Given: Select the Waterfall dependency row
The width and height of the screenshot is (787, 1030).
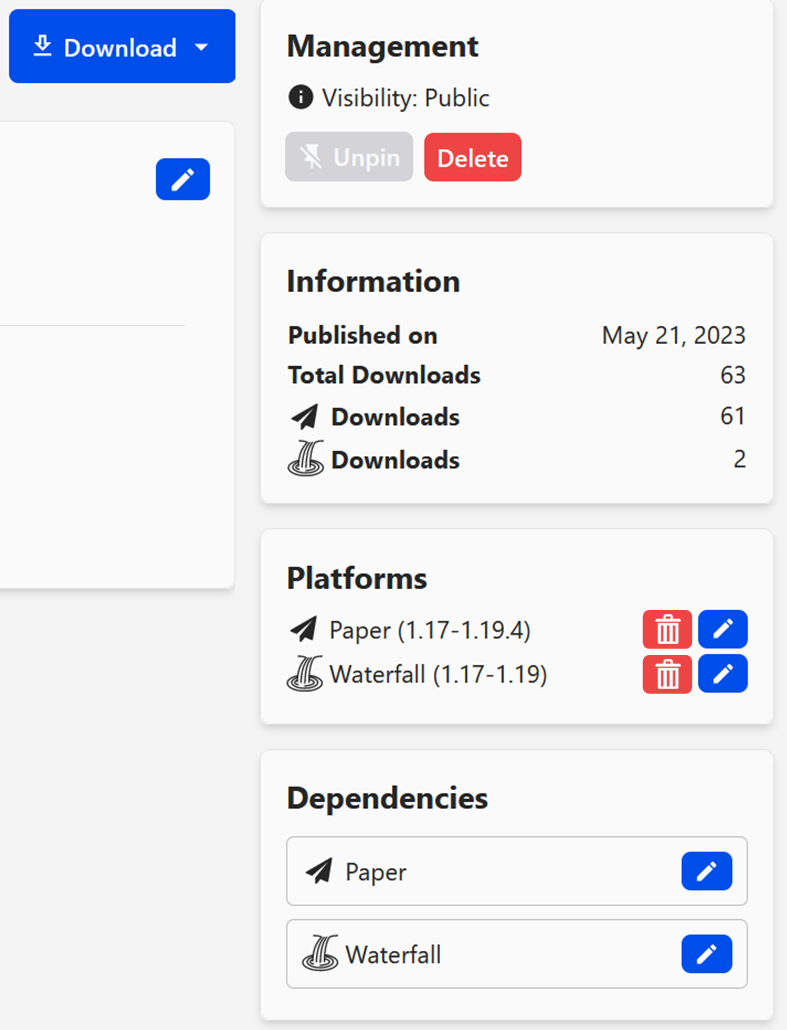Looking at the screenshot, I should pyautogui.click(x=450, y=954).
